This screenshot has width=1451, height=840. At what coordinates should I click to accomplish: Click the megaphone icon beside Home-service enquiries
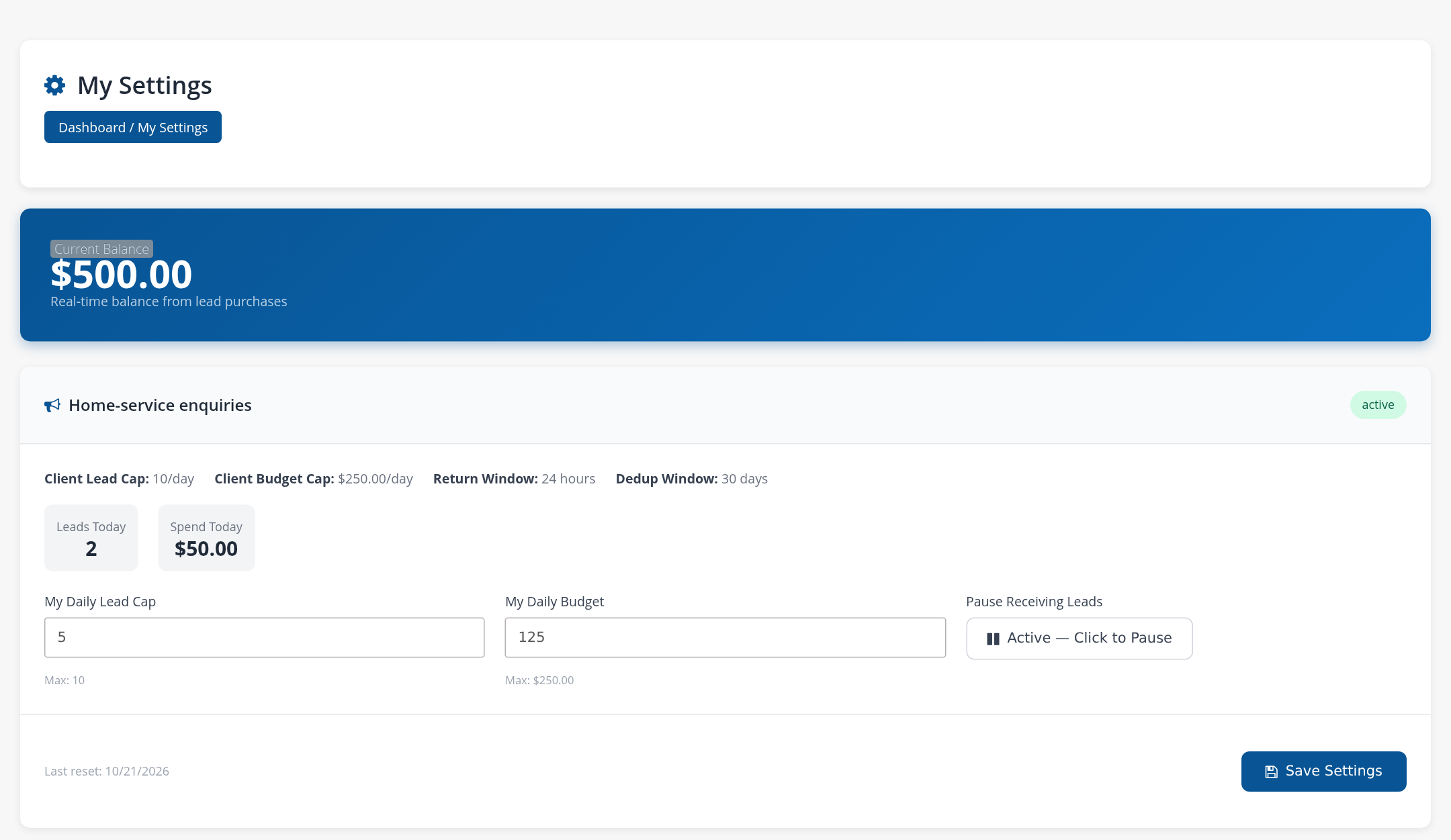point(52,406)
